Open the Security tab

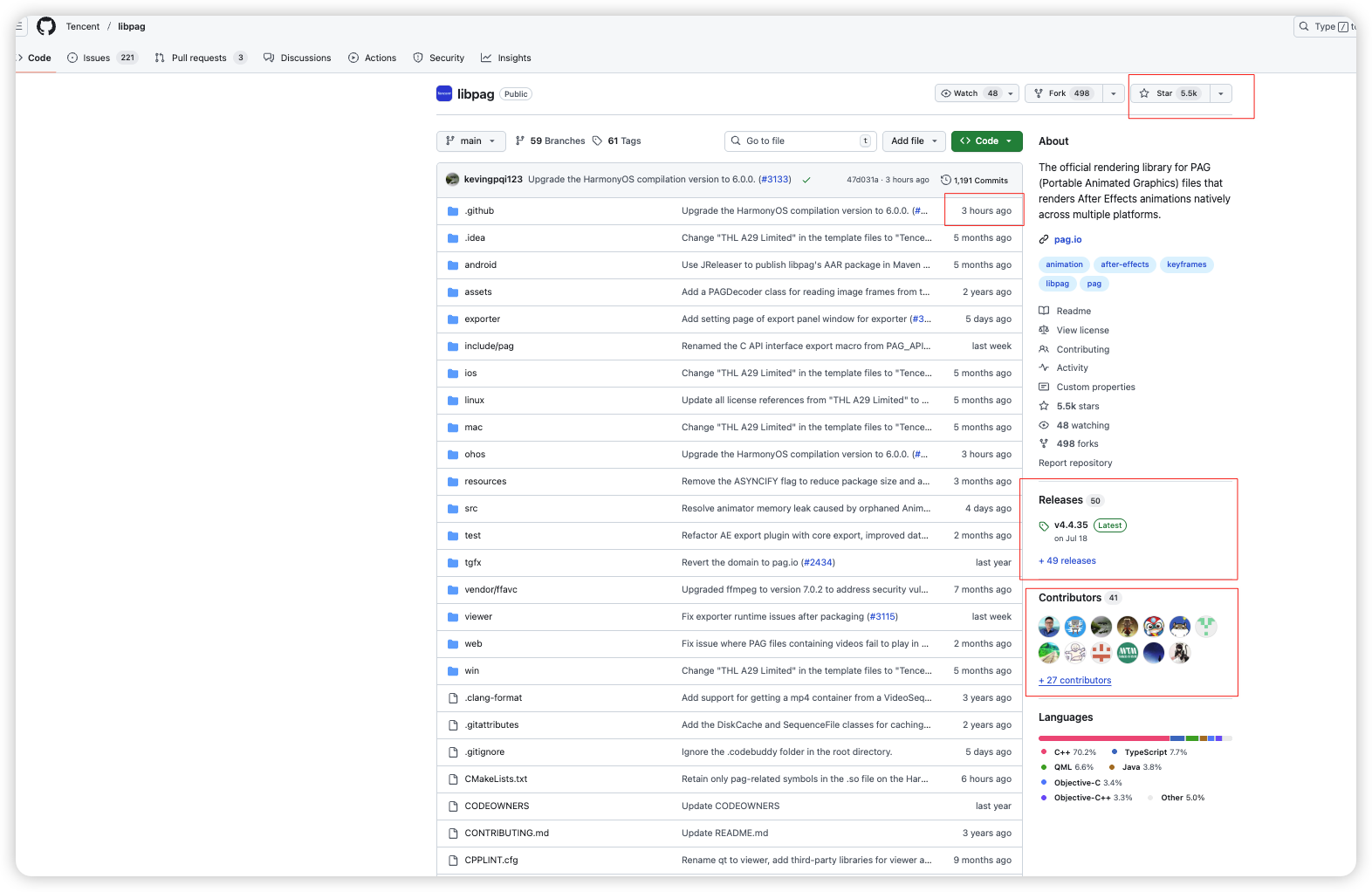pyautogui.click(x=439, y=58)
